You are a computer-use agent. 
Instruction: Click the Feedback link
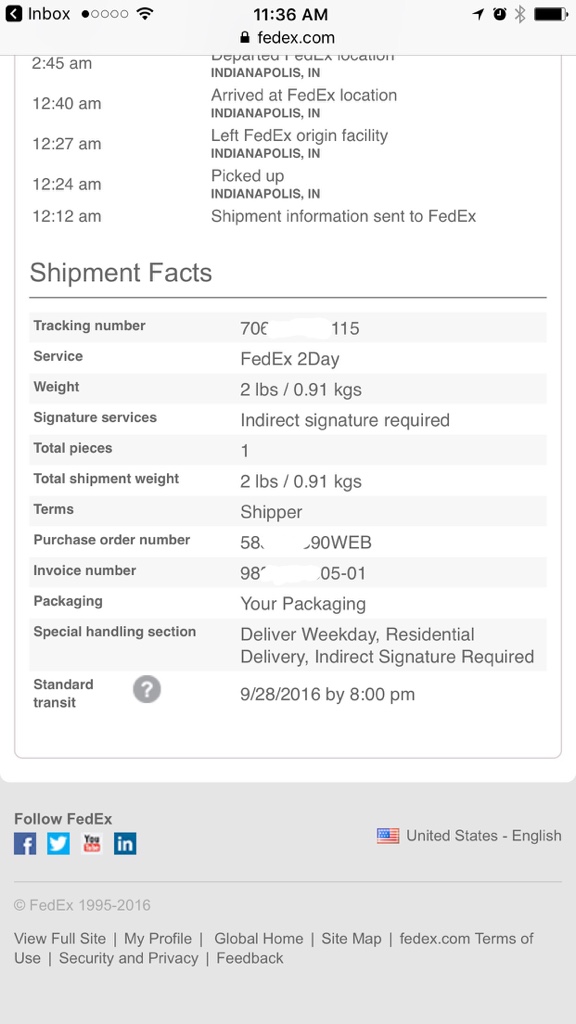click(x=250, y=958)
